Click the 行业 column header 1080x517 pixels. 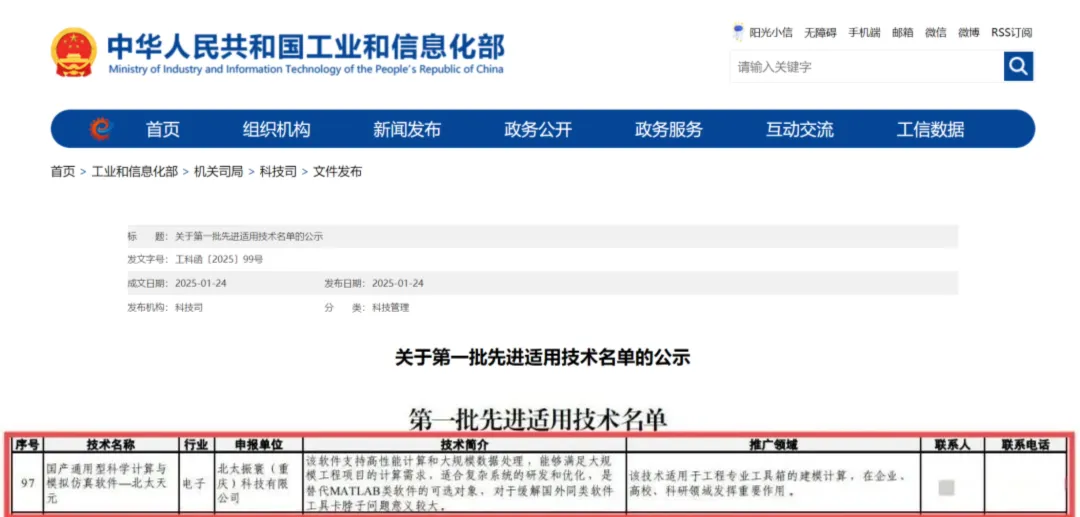196,445
